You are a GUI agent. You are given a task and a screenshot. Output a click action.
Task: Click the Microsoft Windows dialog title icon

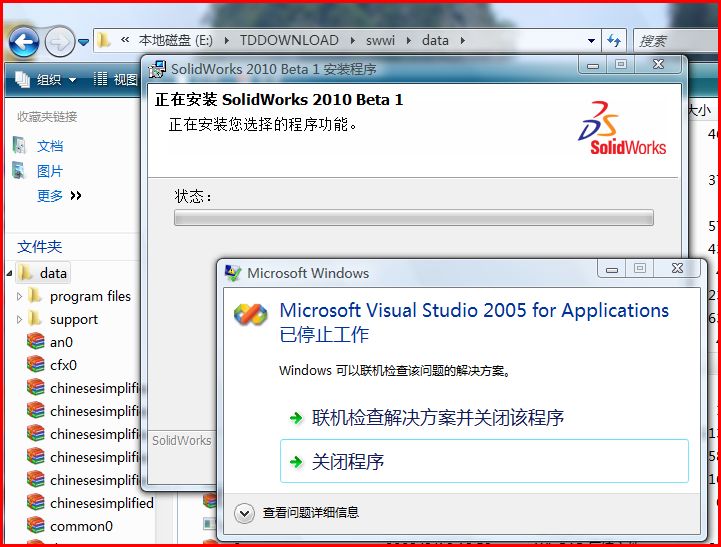(233, 273)
